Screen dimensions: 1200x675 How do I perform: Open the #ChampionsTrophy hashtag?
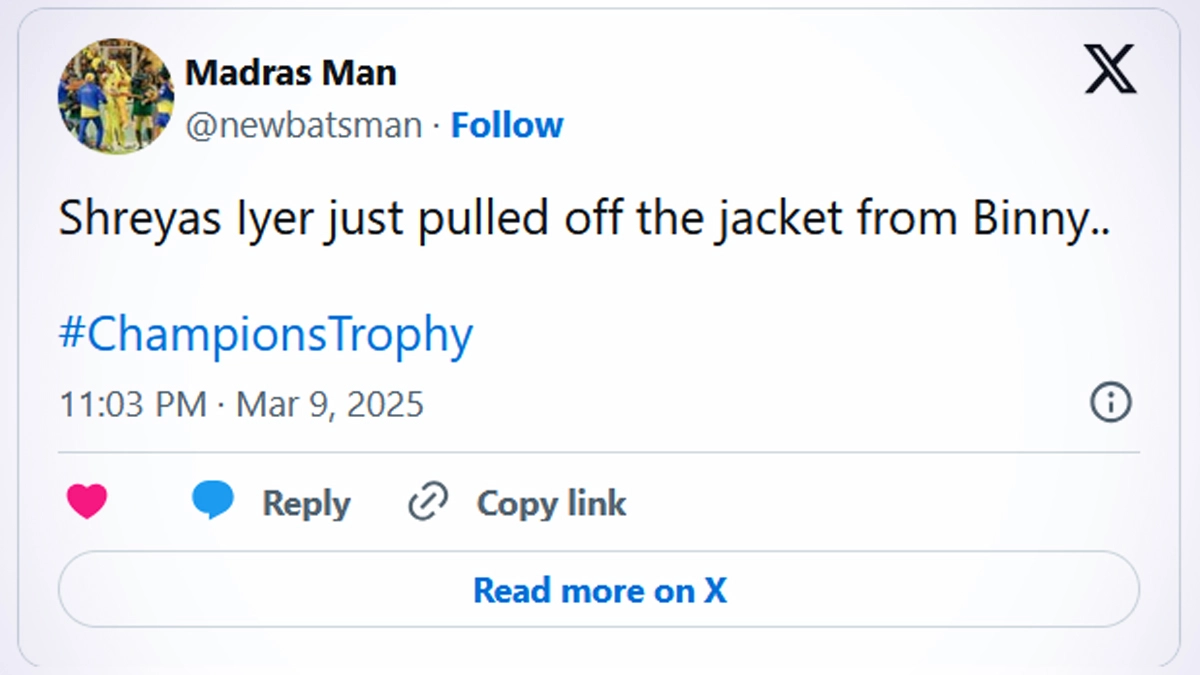point(265,335)
